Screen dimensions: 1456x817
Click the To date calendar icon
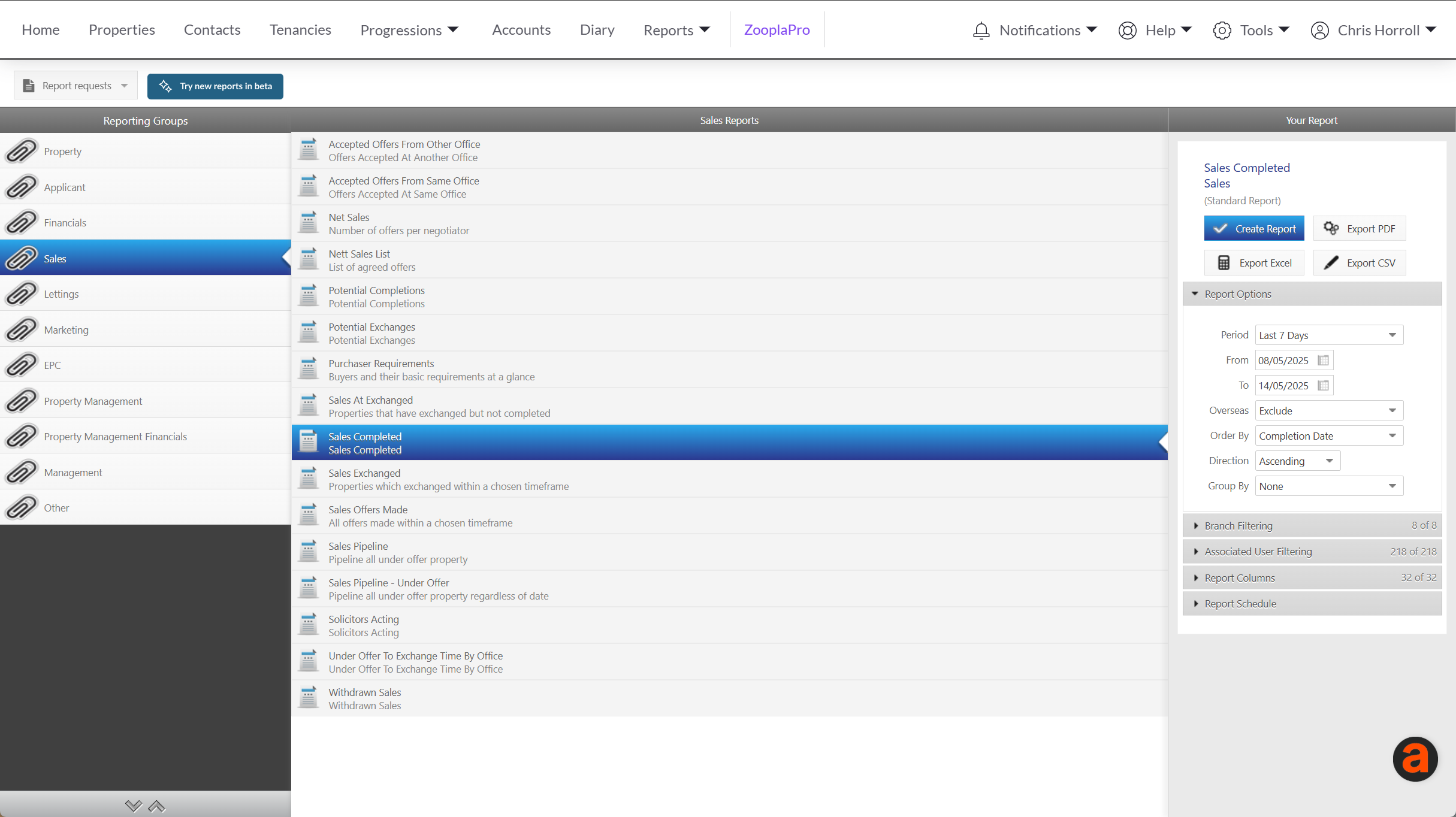click(x=1323, y=386)
